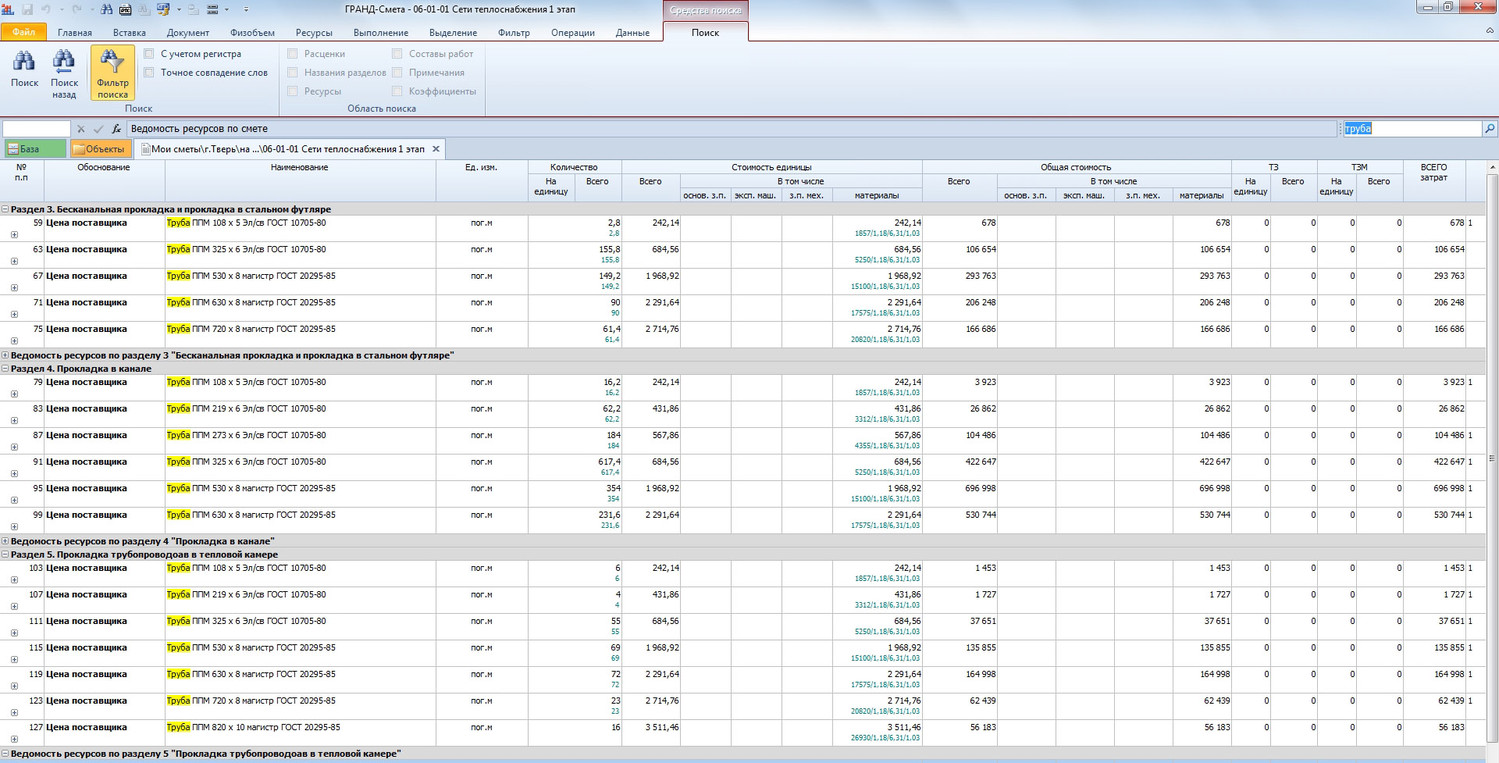
Task: Click the magnifier icon beside search field
Action: tap(1489, 129)
